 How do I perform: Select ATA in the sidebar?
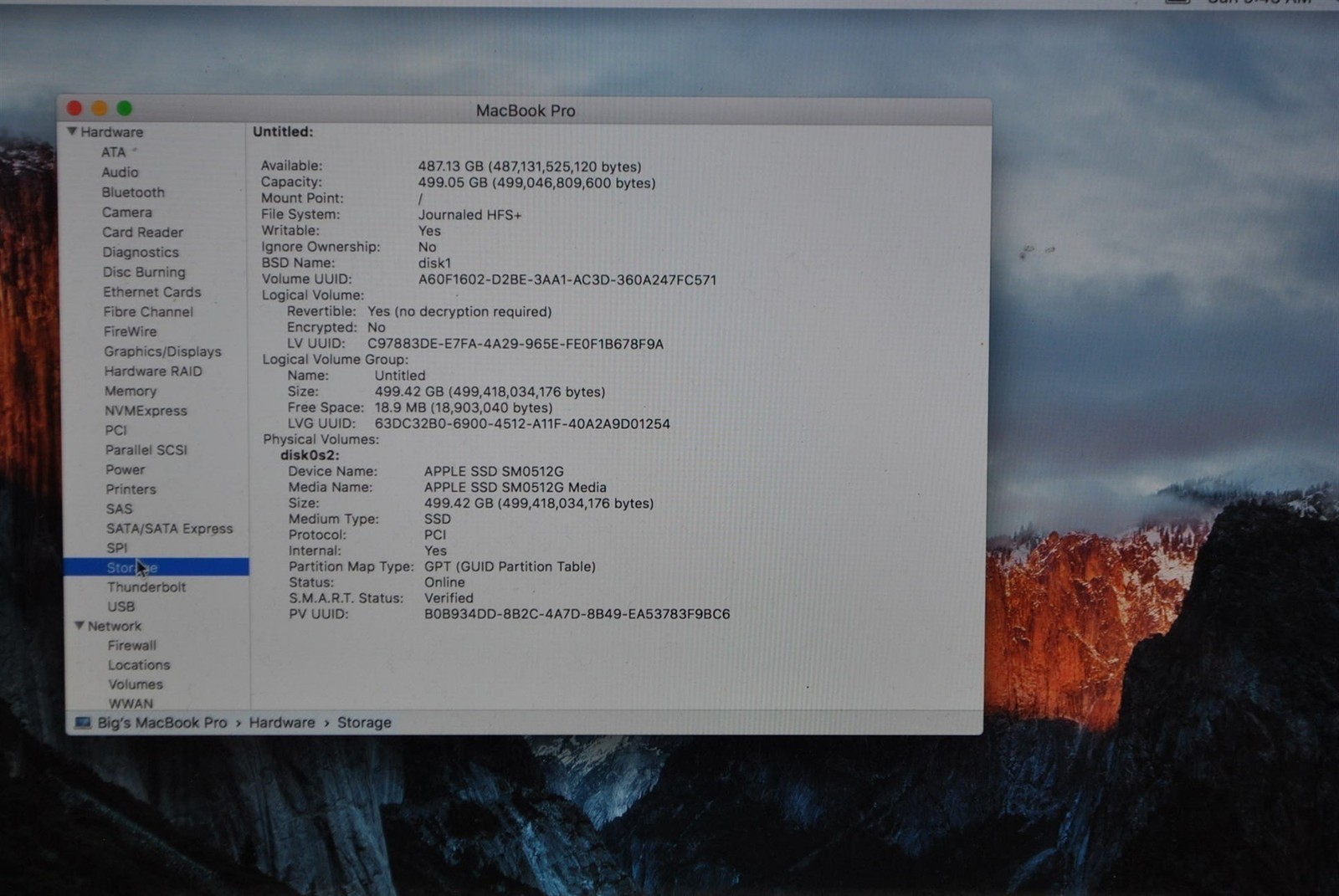pyautogui.click(x=114, y=152)
